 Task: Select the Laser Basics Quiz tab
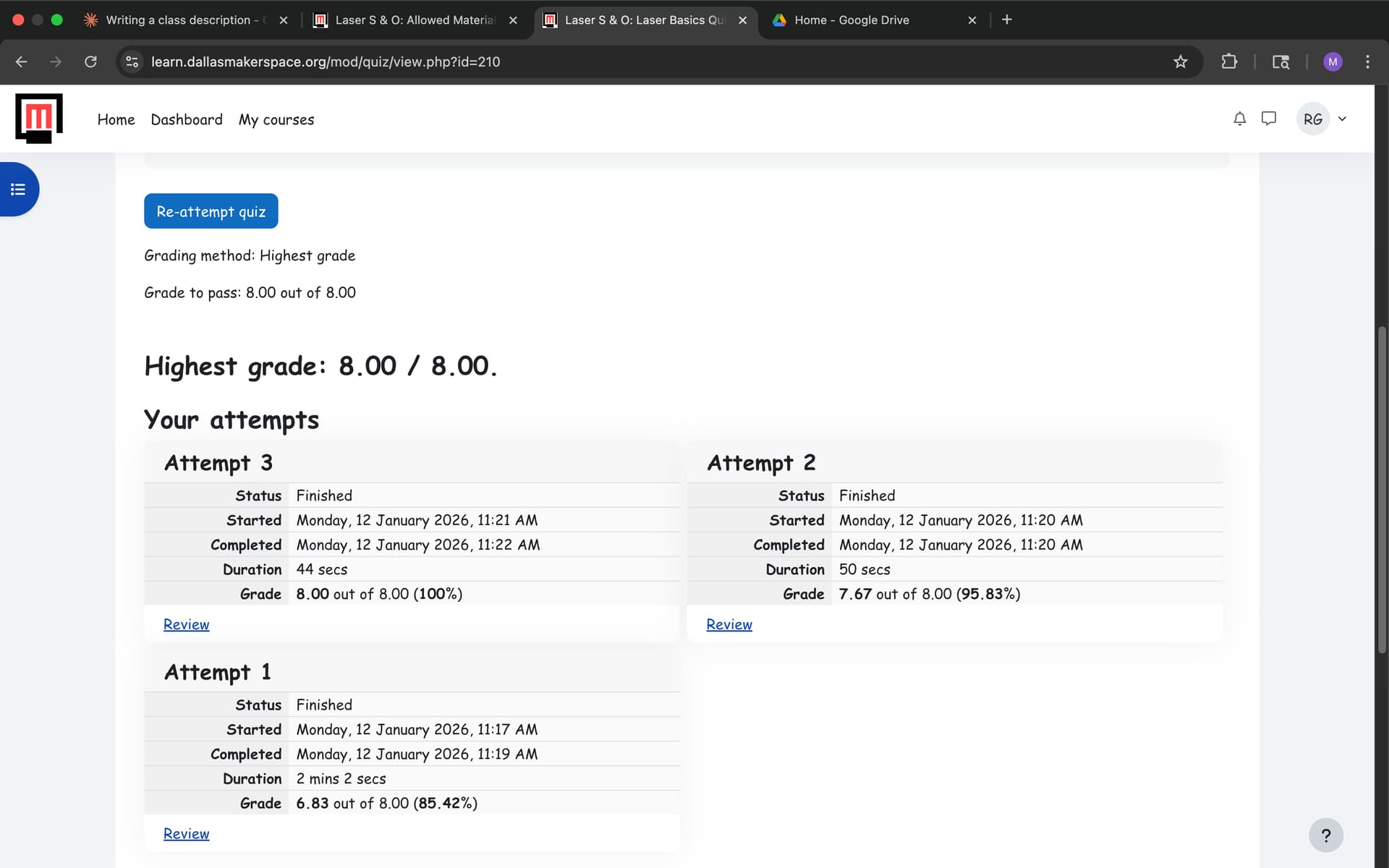point(645,20)
